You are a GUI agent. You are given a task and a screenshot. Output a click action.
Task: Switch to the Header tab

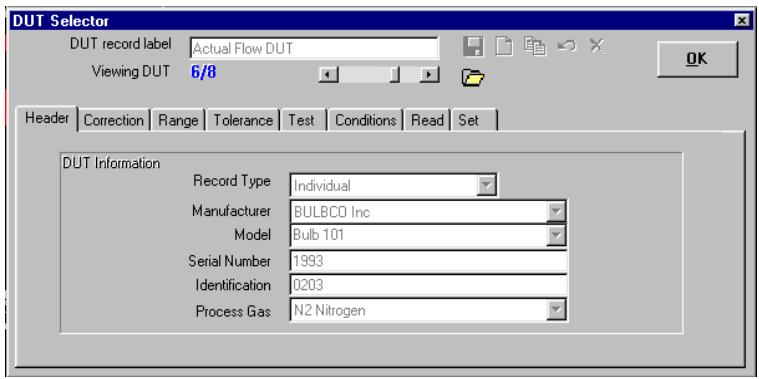47,118
